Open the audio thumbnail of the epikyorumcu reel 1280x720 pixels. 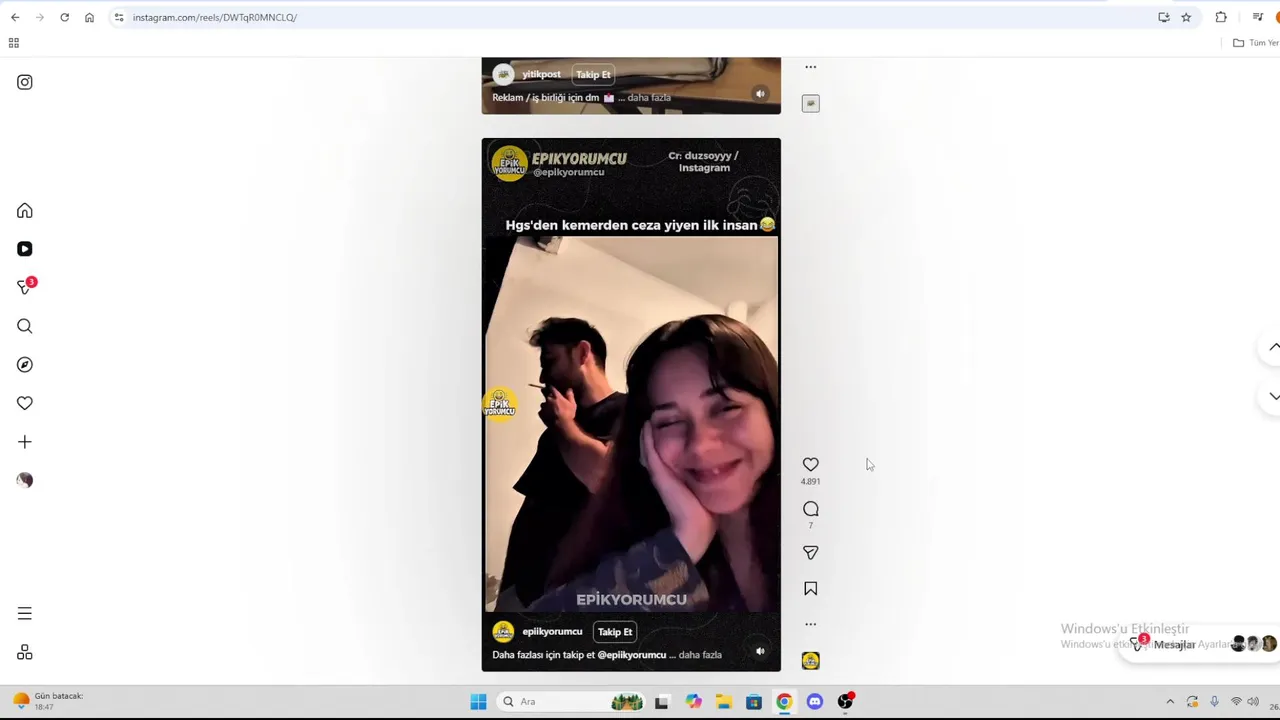tap(811, 661)
